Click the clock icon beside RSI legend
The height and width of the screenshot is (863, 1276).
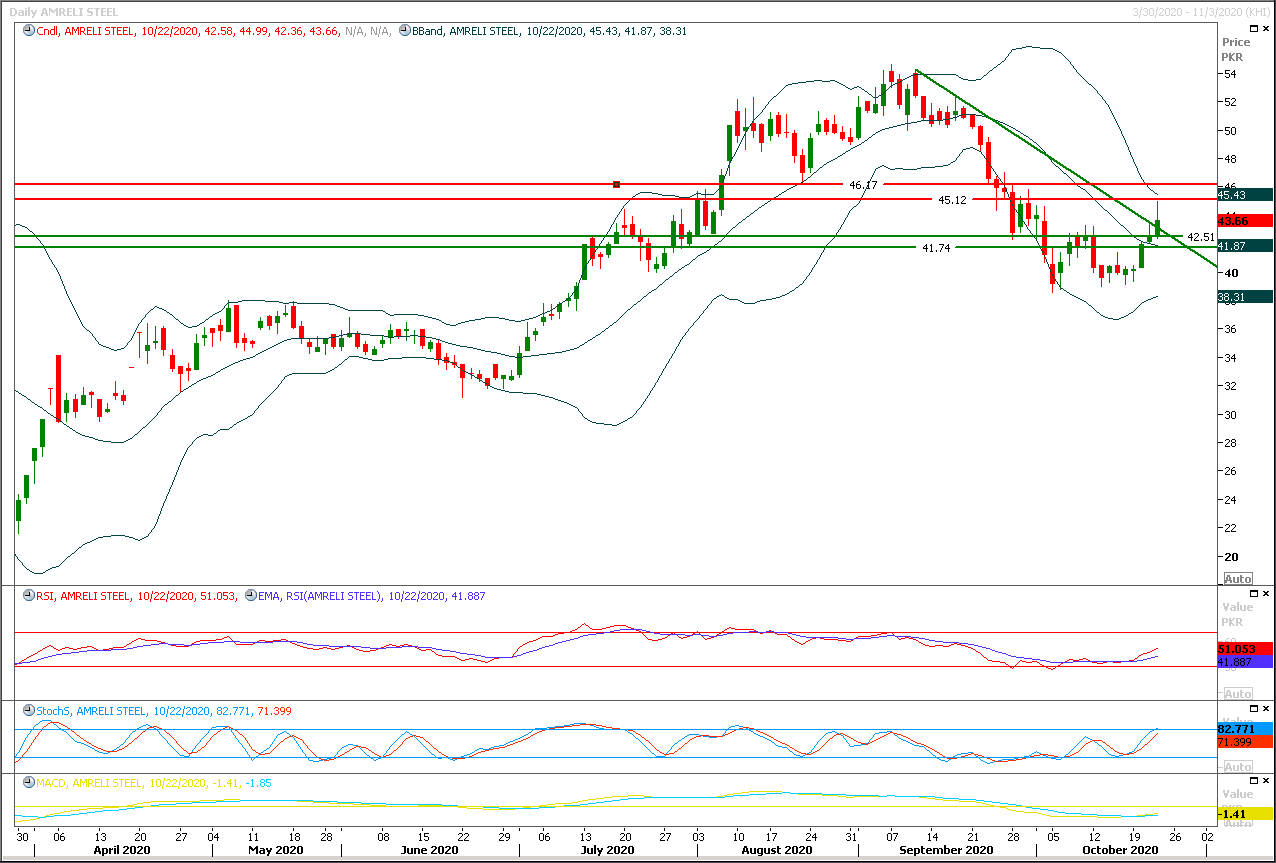pos(29,596)
